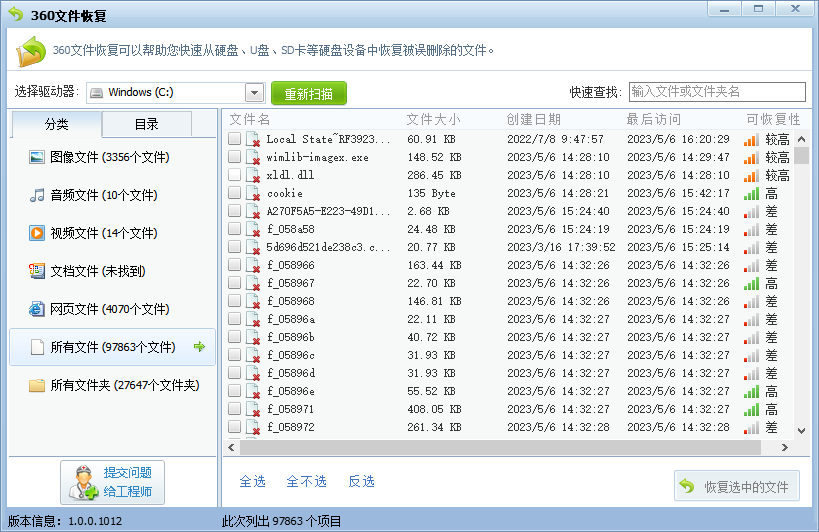Click the drive icon in the Windows (C:) selector
Image resolution: width=819 pixels, height=532 pixels.
point(97,93)
